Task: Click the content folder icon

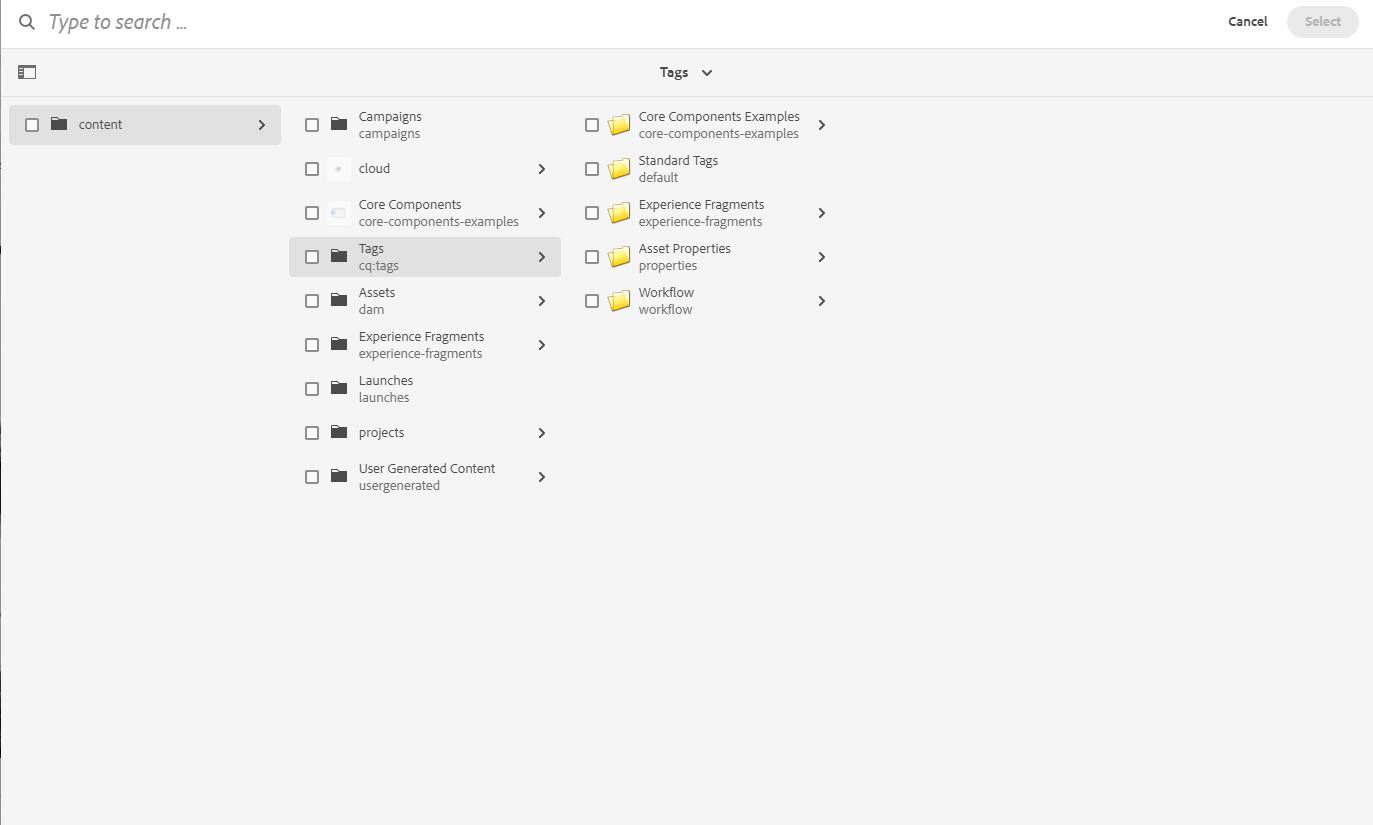Action: pos(59,125)
